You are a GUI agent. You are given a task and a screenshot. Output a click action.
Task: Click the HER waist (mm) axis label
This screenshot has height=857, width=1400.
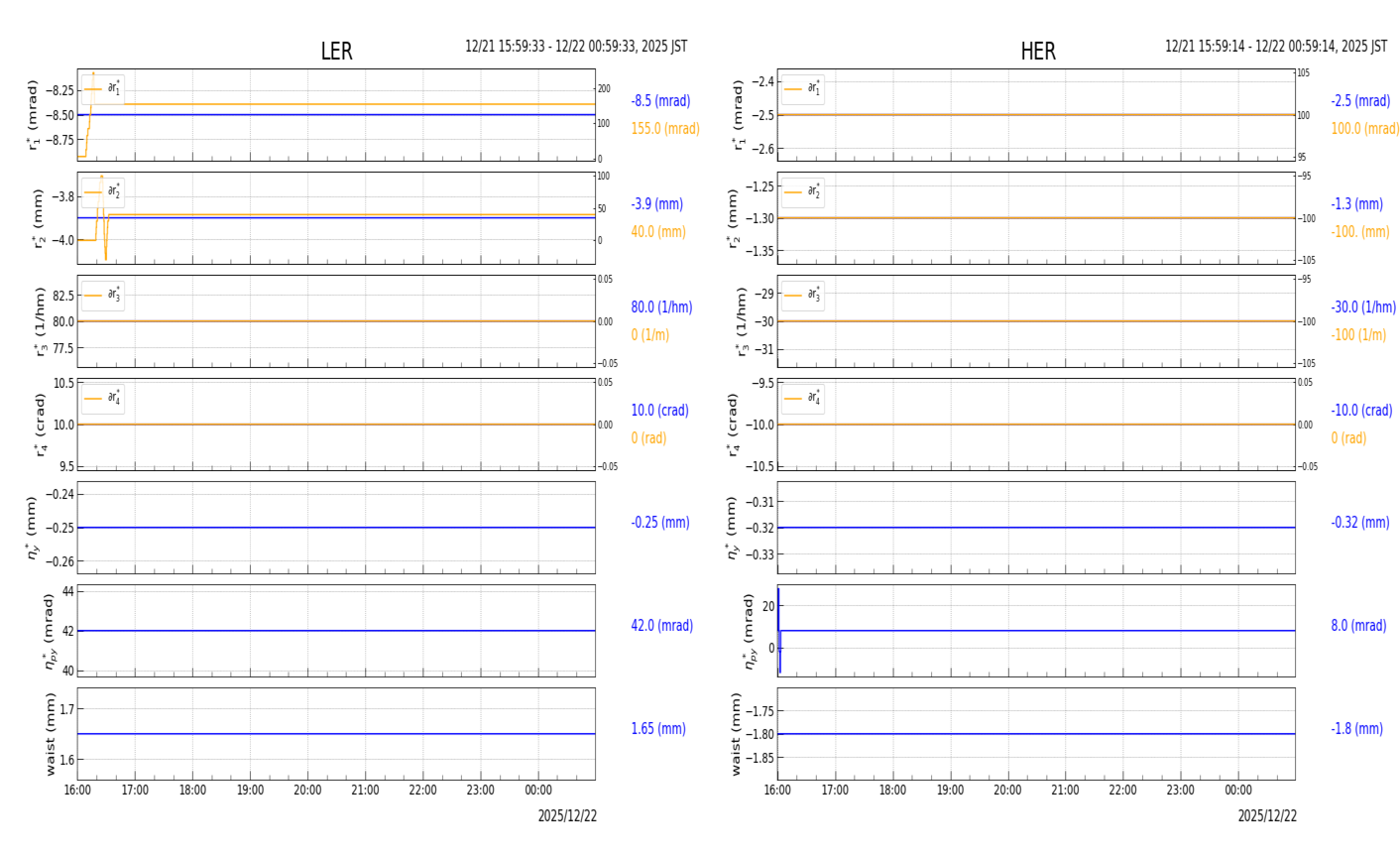pos(736,734)
